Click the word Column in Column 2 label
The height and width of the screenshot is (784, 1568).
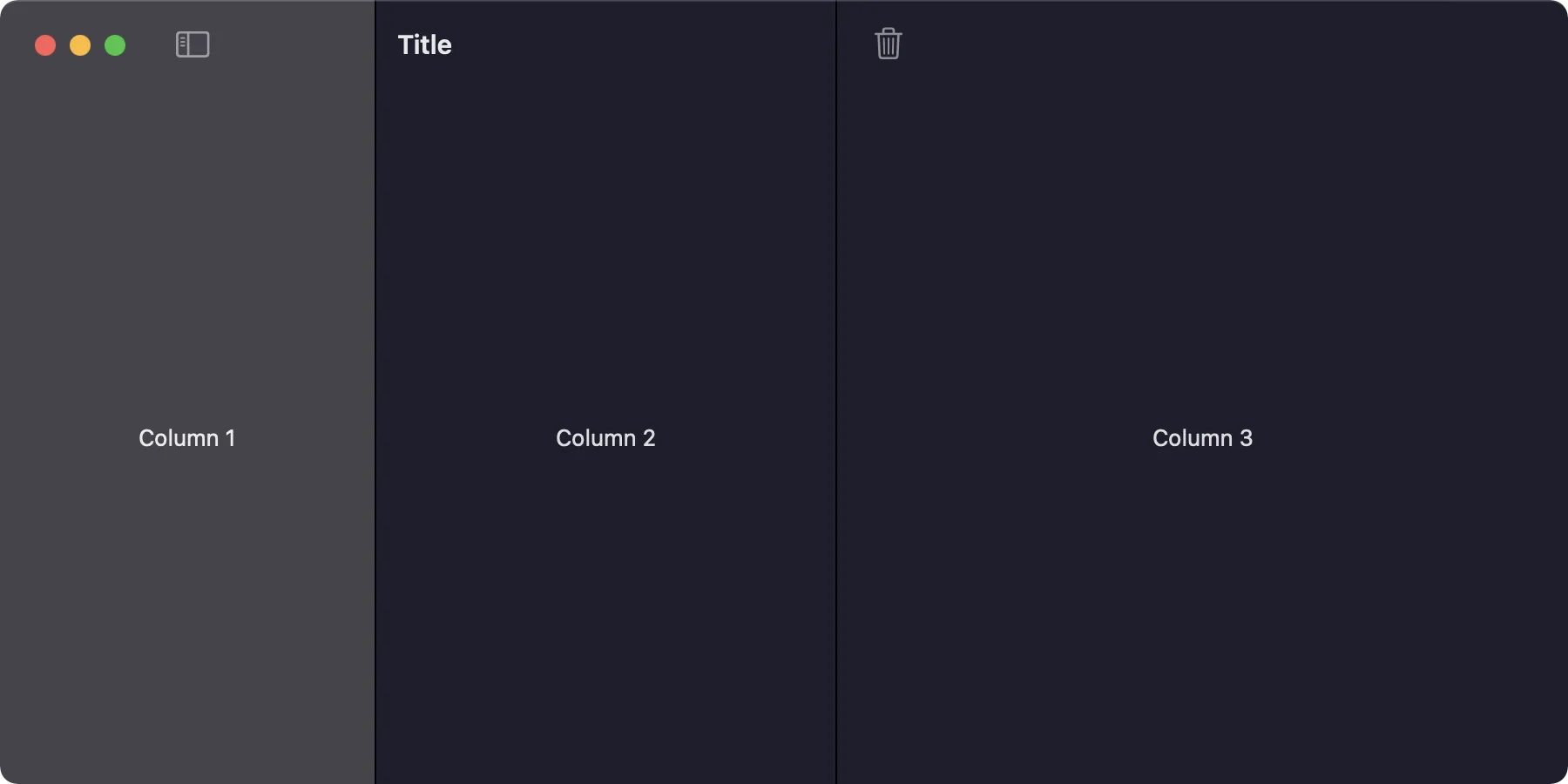click(x=596, y=438)
